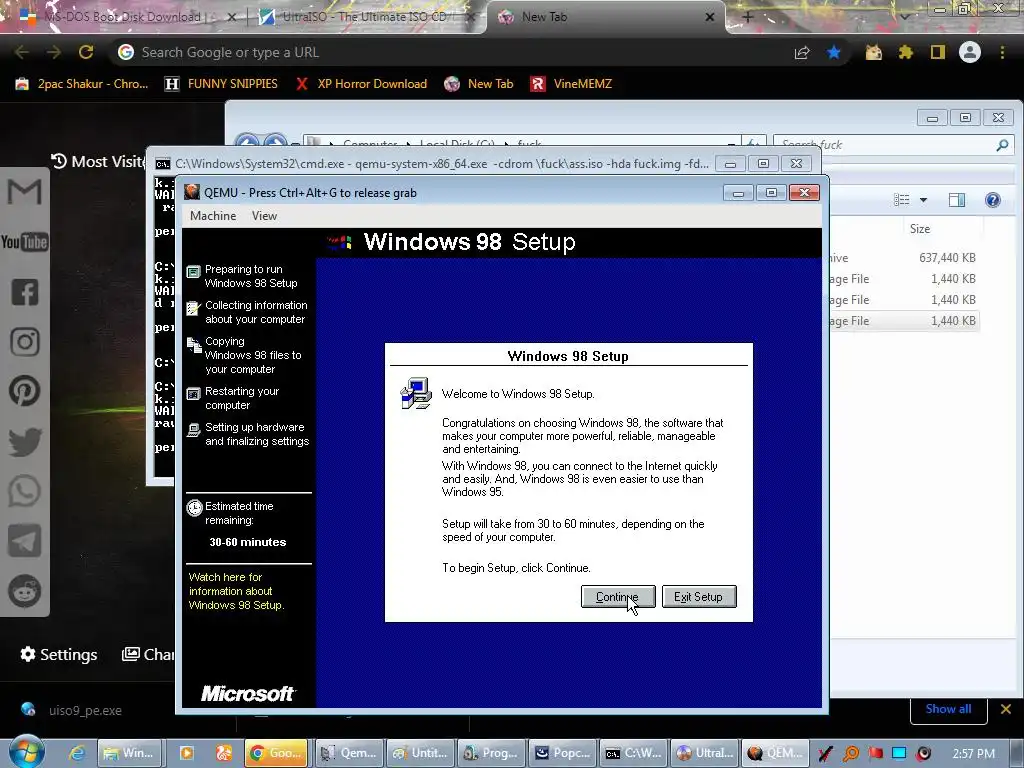Click the browser forward arrow

[54, 52]
